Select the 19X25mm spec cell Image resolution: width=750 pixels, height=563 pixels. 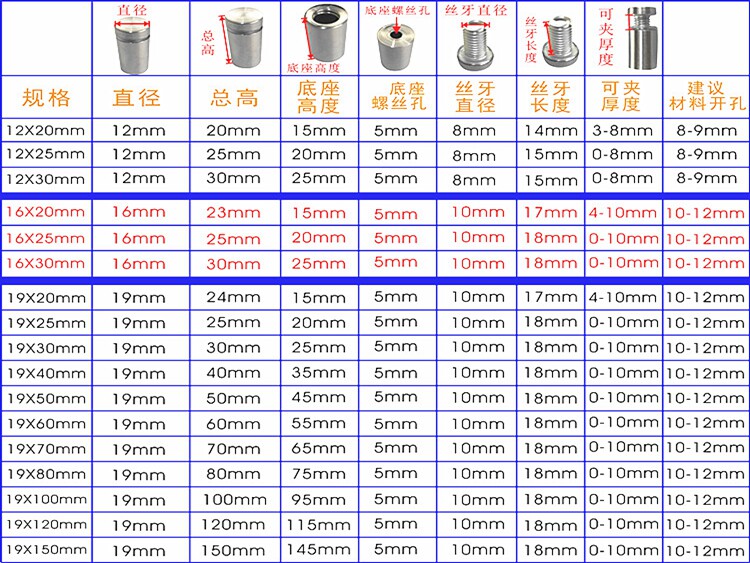pos(47,323)
